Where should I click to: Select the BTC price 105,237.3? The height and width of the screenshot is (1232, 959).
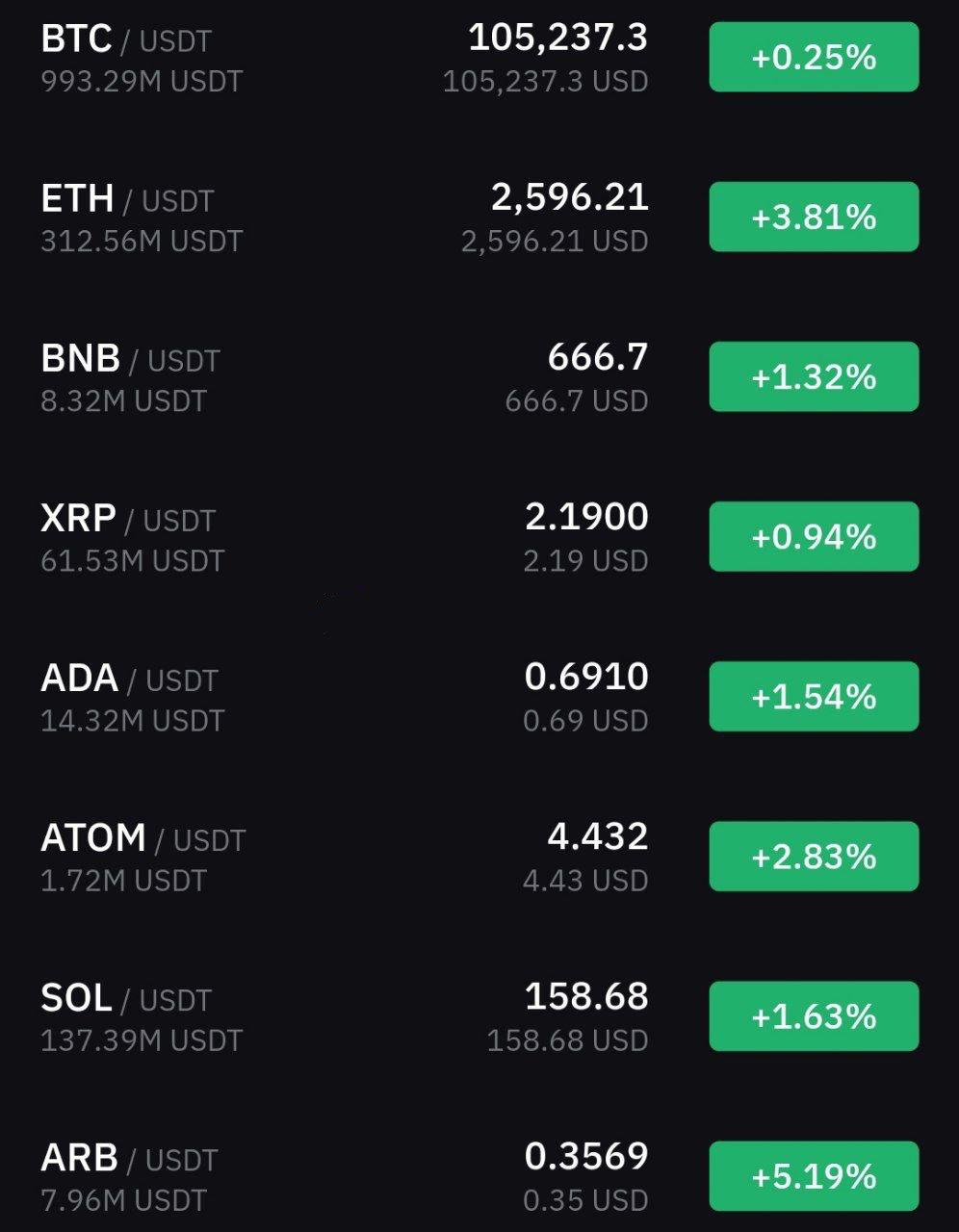click(558, 38)
